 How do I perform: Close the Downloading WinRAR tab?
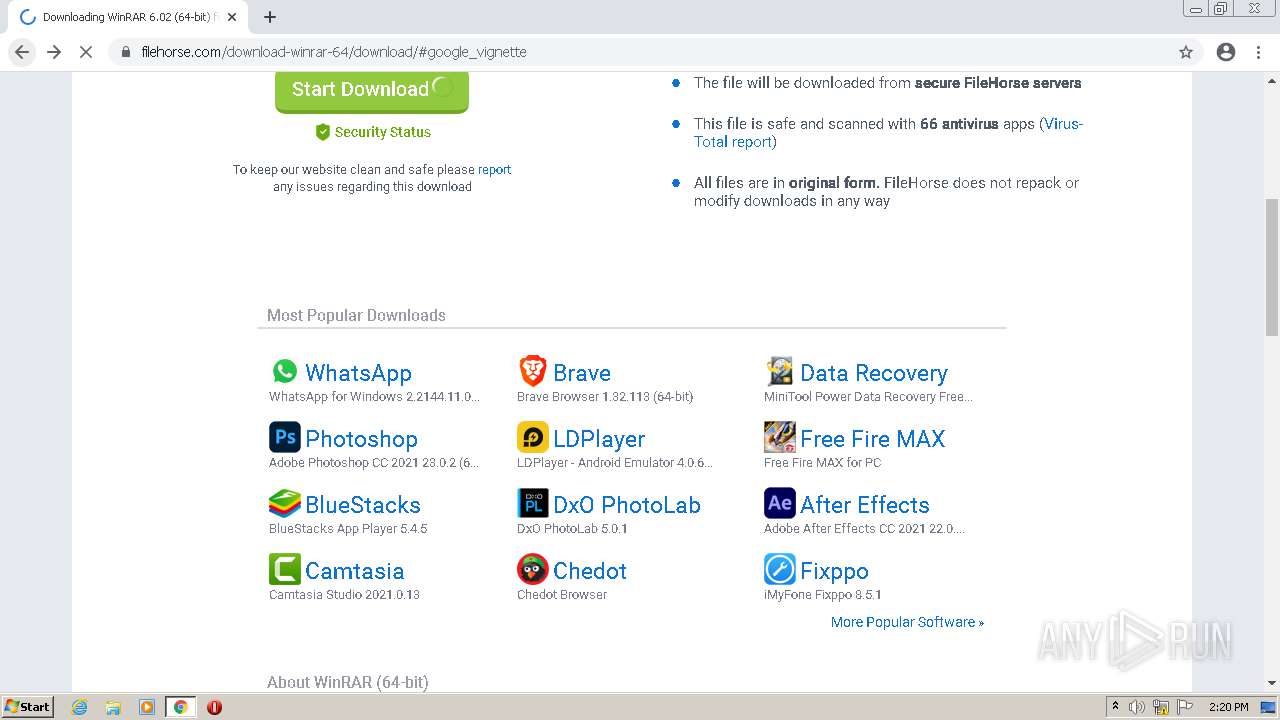point(232,17)
